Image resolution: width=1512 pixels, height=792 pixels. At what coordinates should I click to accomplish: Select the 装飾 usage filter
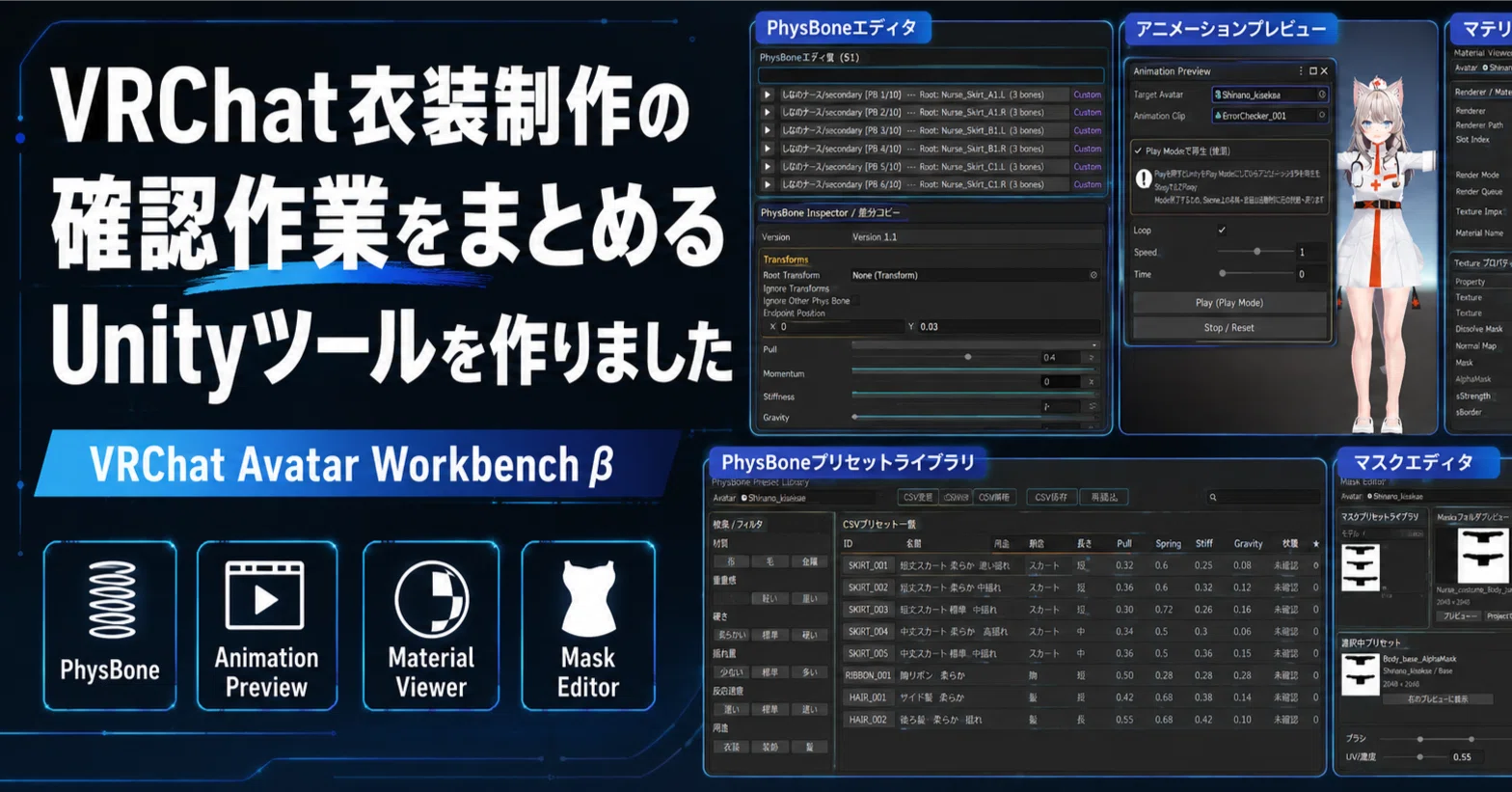769,747
